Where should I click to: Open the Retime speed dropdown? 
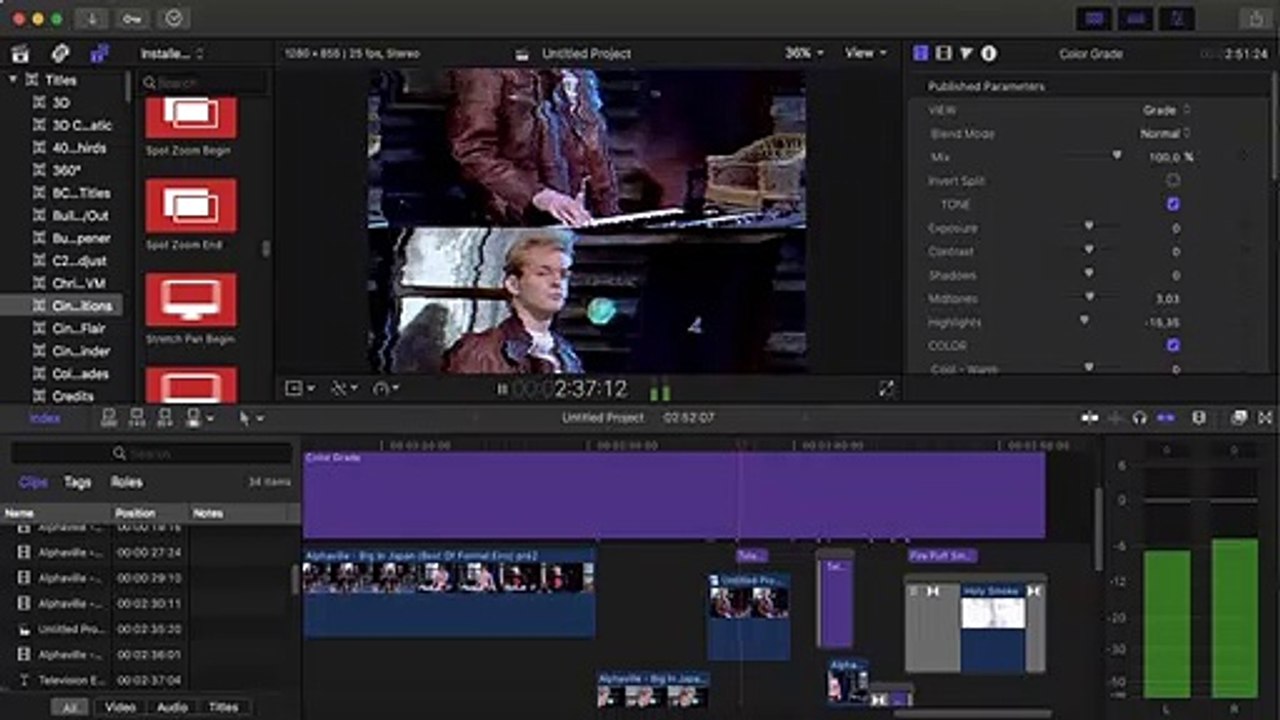386,389
